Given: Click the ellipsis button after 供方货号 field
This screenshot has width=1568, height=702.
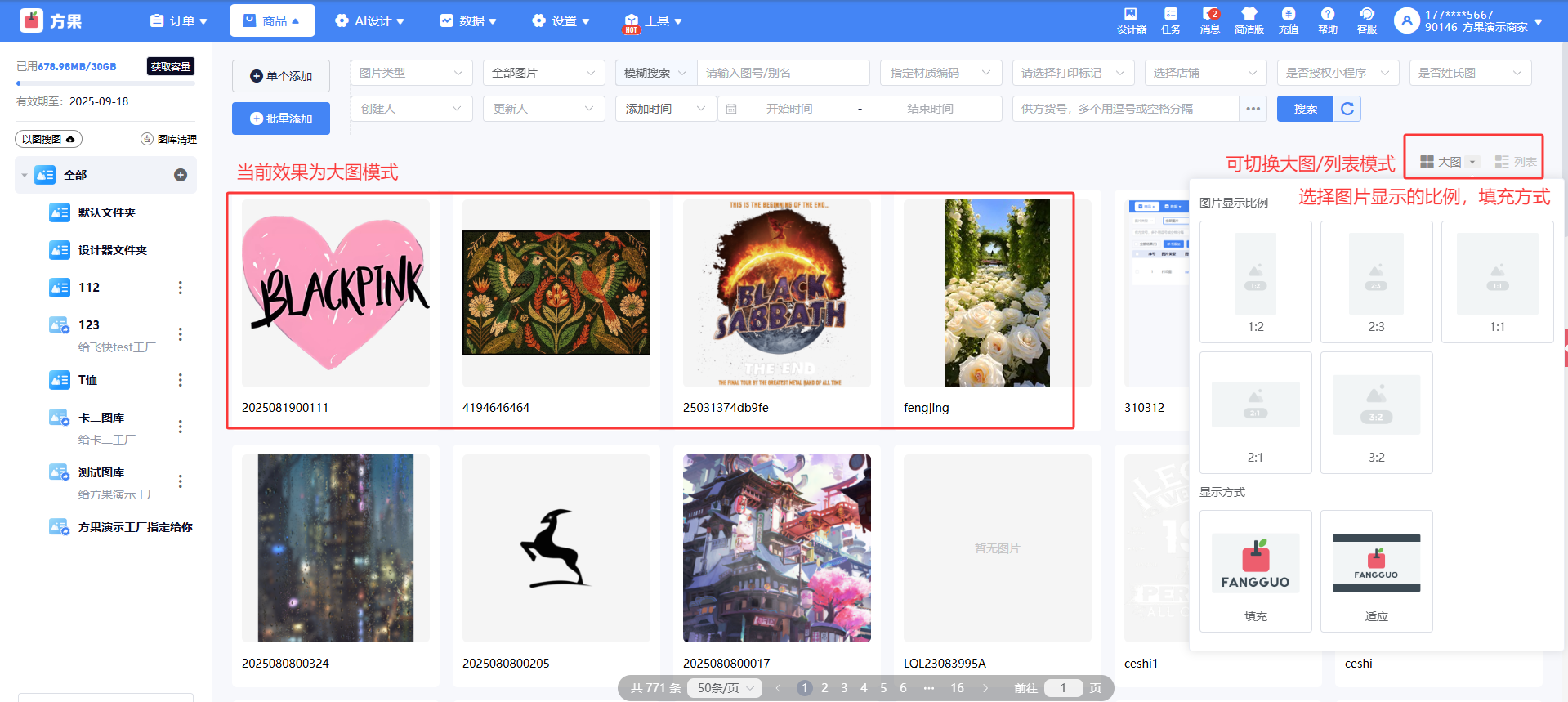Looking at the screenshot, I should pyautogui.click(x=1253, y=109).
